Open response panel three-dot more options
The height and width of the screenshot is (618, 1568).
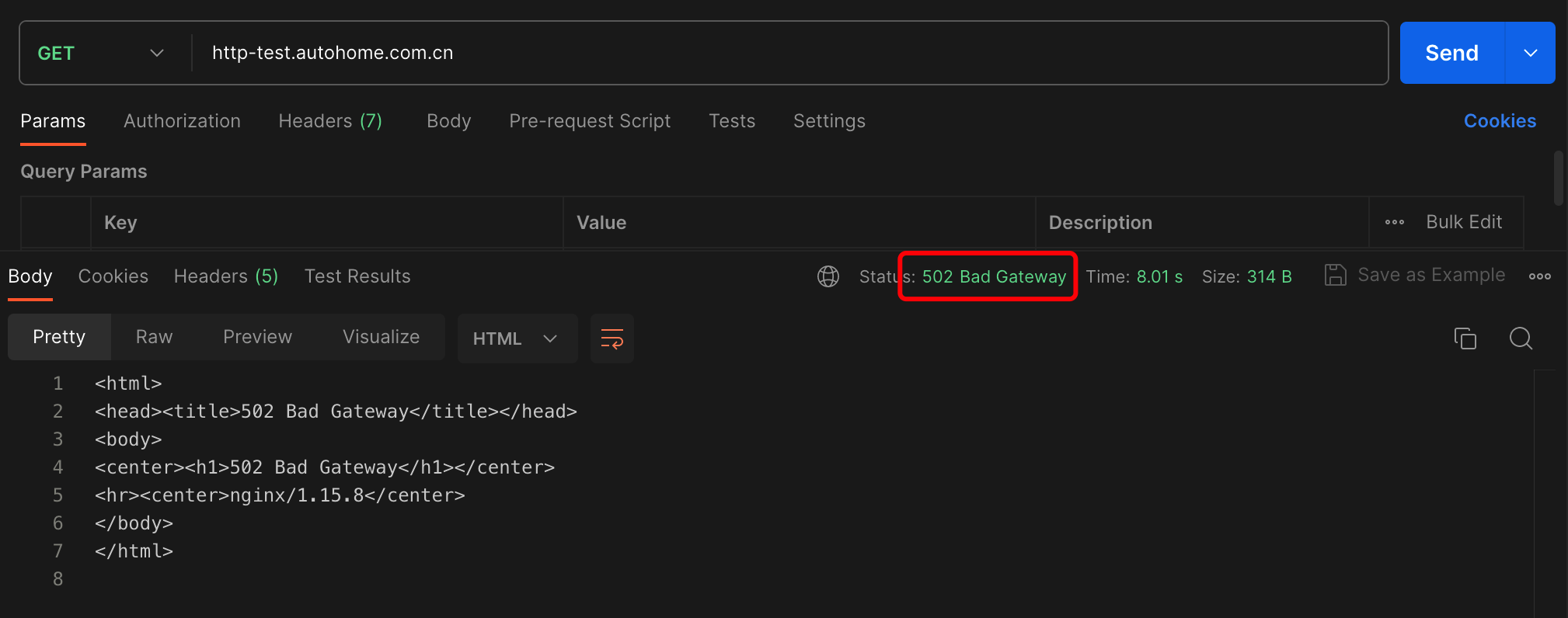pyautogui.click(x=1539, y=276)
